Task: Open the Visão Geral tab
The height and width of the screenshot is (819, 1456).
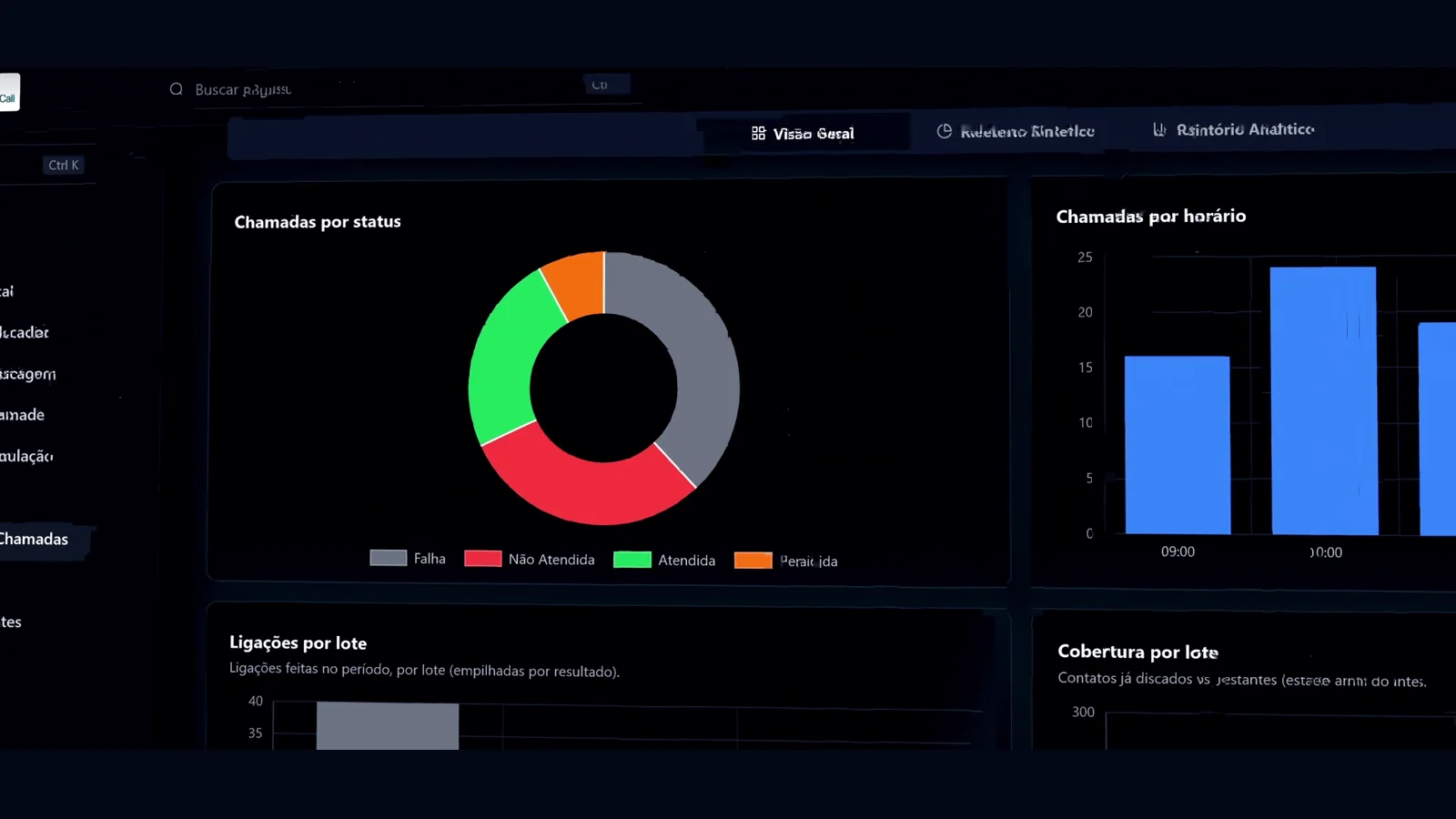Action: [x=804, y=134]
